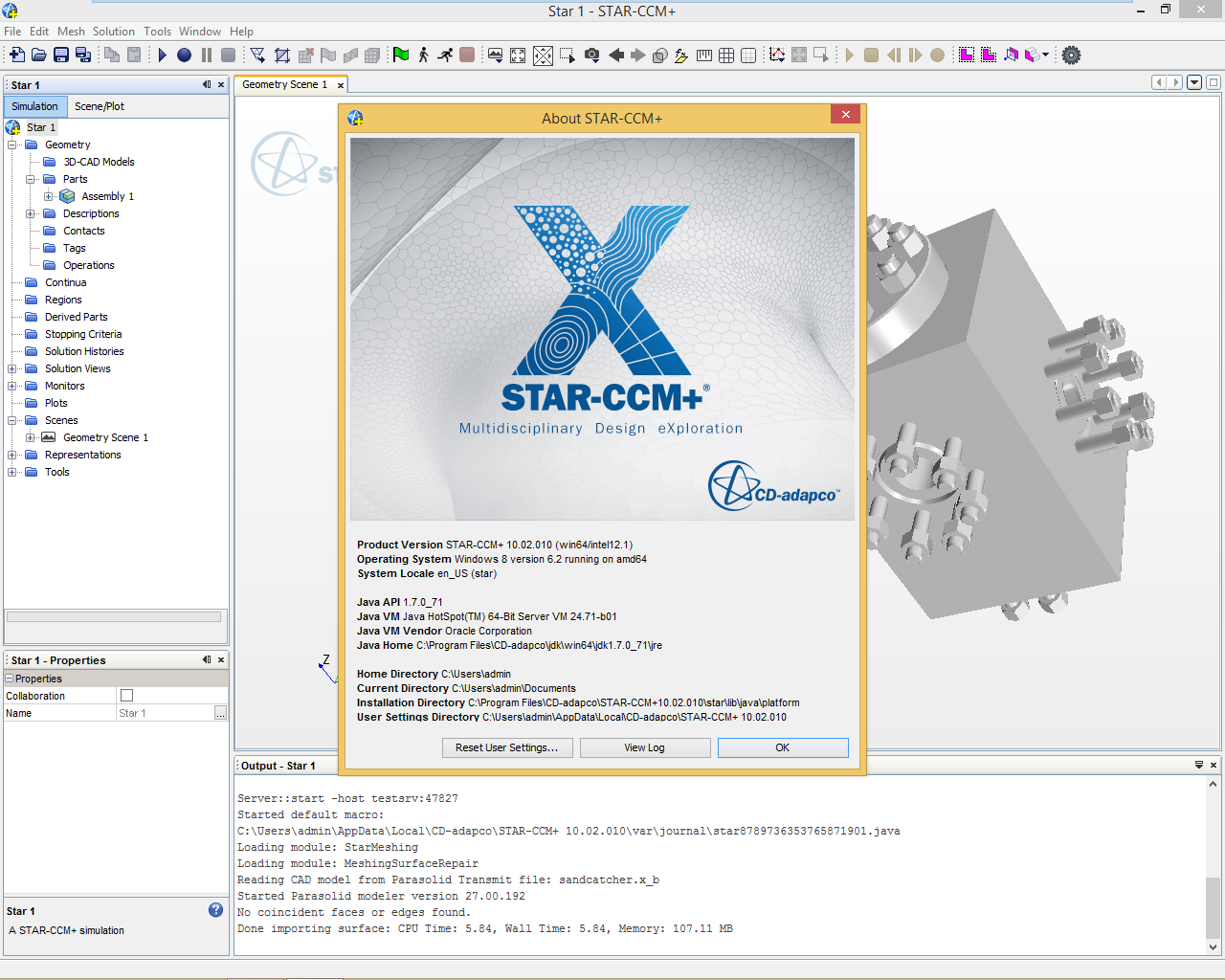The image size is (1225, 980).
Task: Expand the Monitors node
Action: pyautogui.click(x=12, y=387)
